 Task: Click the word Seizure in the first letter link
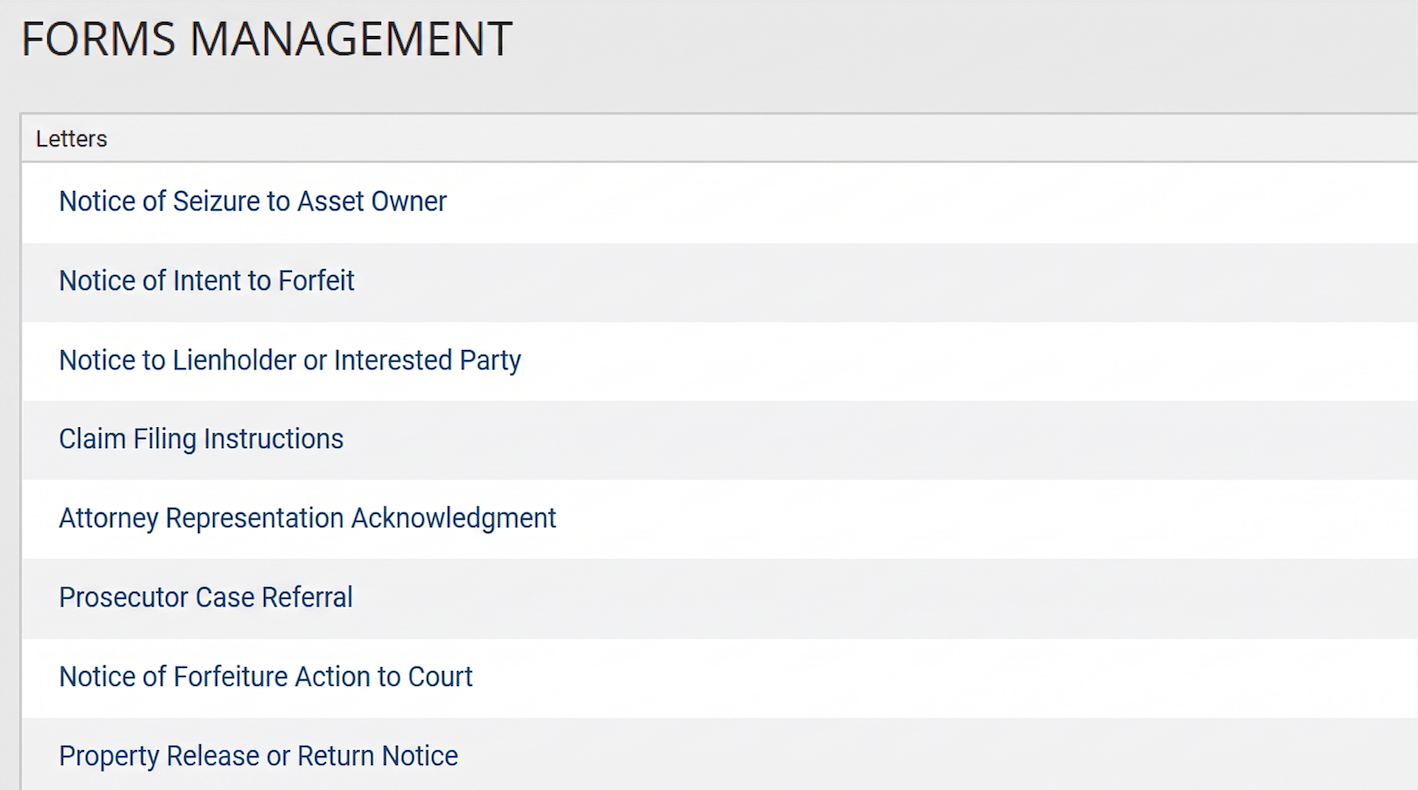(216, 201)
